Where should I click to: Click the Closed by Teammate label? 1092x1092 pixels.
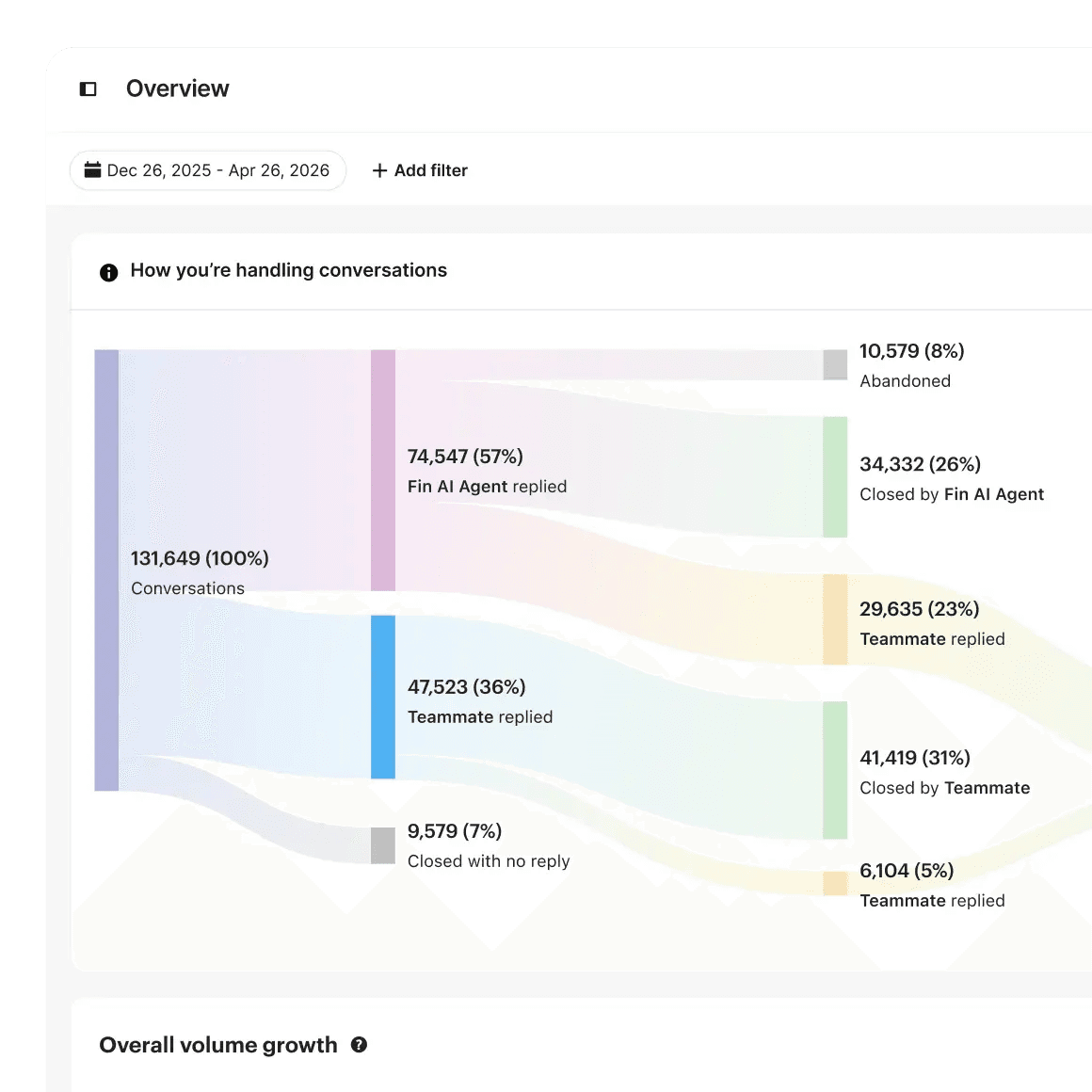(945, 788)
